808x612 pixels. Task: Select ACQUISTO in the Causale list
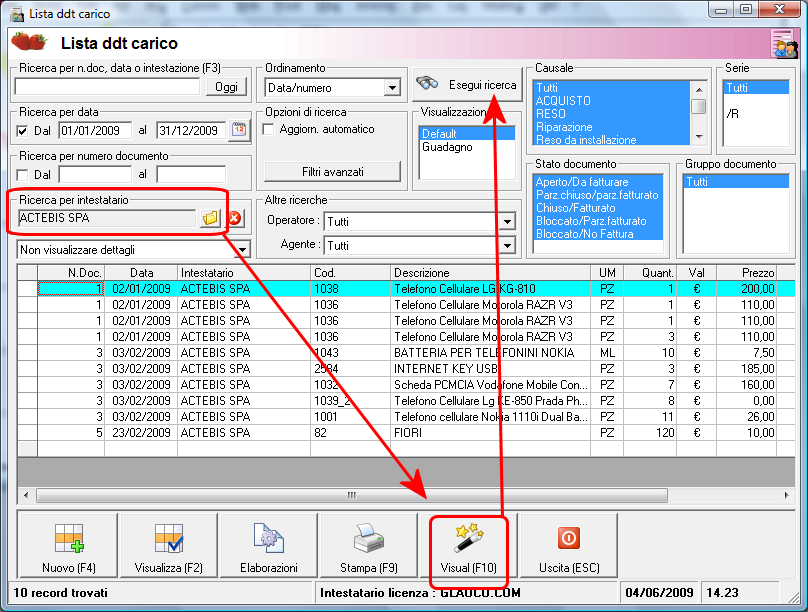point(612,101)
